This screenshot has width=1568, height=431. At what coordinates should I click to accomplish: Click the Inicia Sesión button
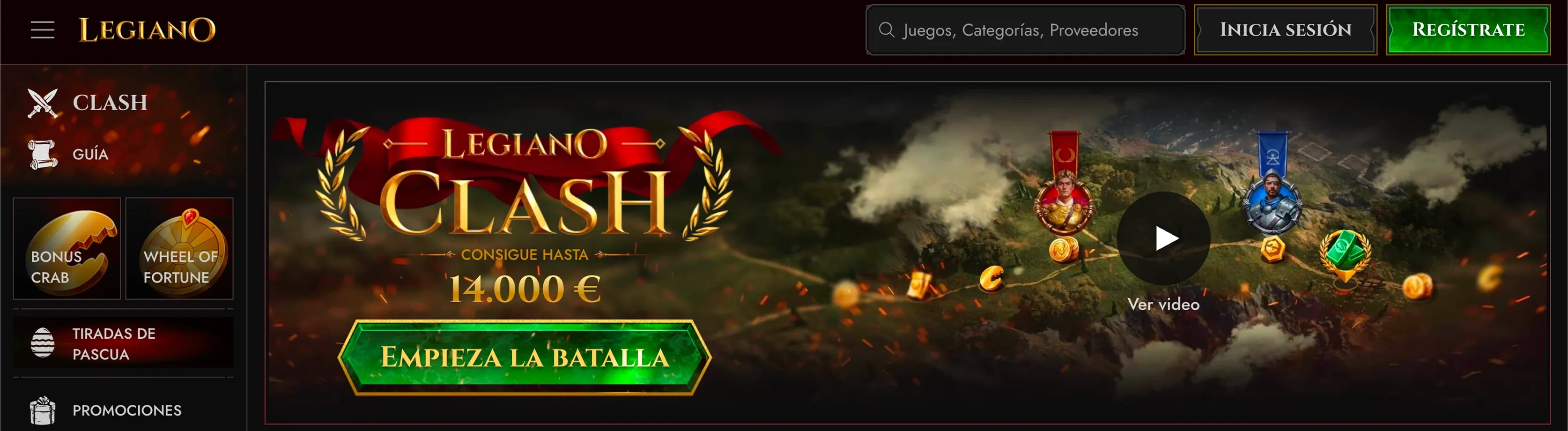1286,30
